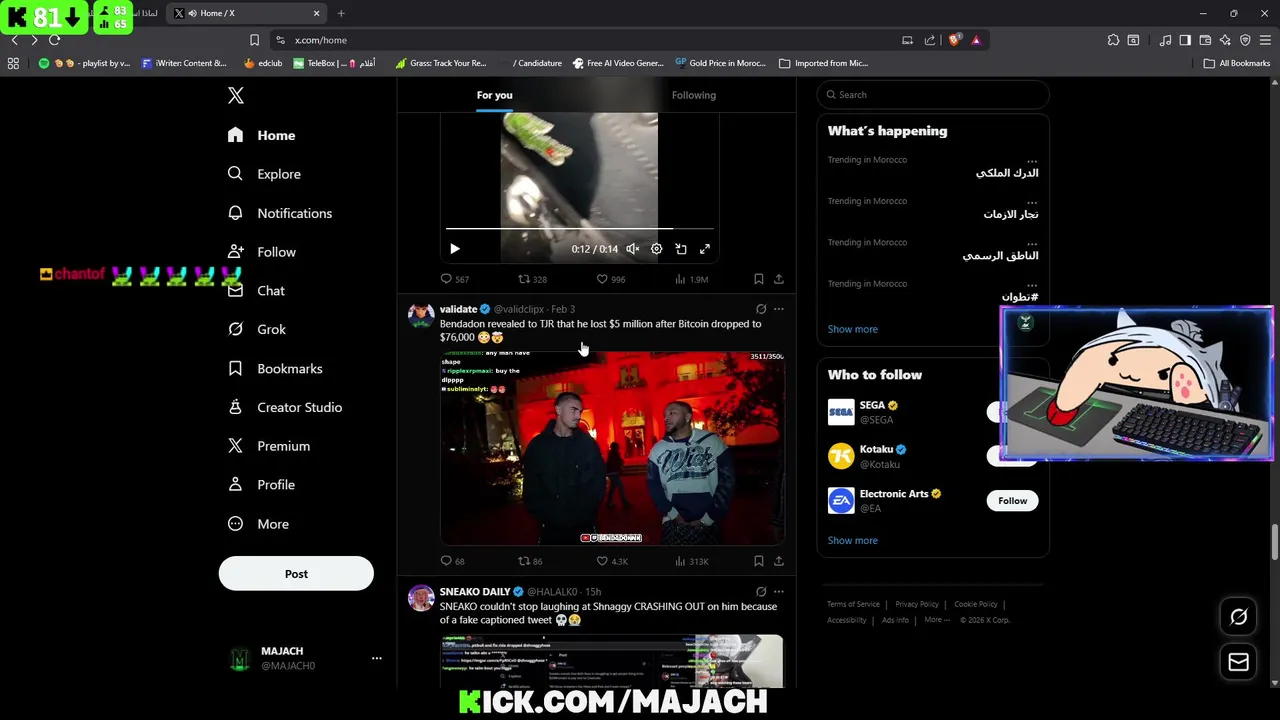
Task: Repost the validate post with 86 reposts
Action: tap(530, 561)
